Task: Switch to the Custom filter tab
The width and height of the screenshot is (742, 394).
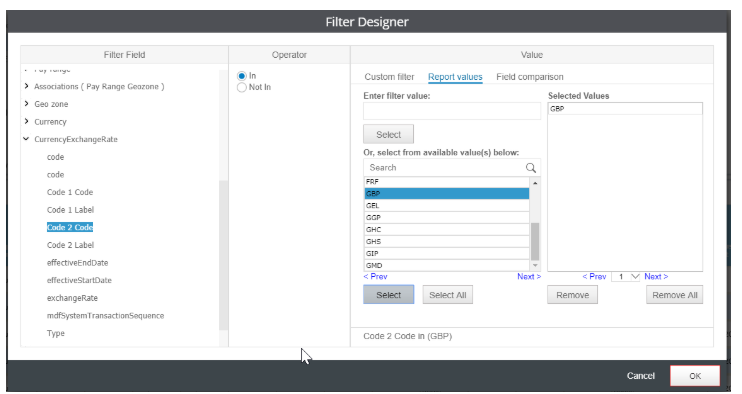Action: pos(389,77)
